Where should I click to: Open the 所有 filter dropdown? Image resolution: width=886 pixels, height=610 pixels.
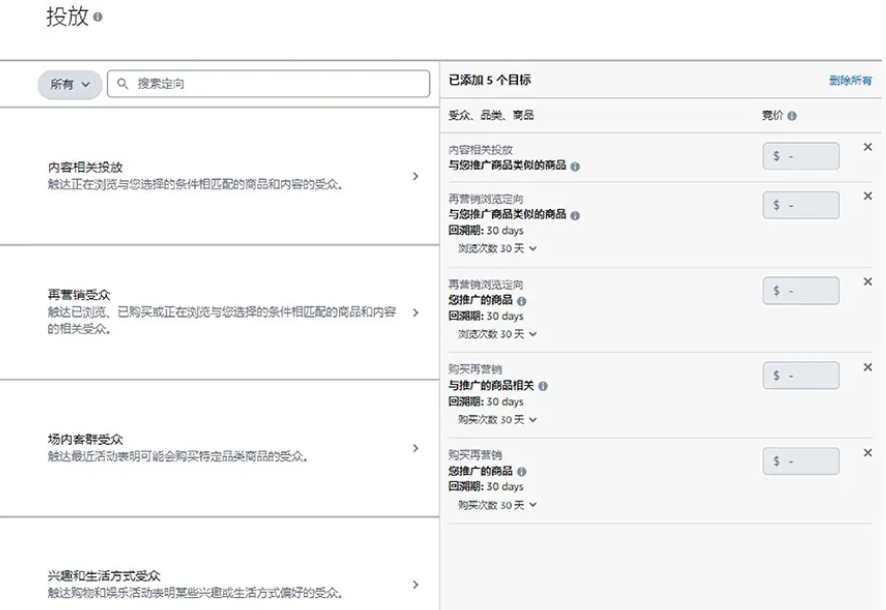pyautogui.click(x=70, y=84)
